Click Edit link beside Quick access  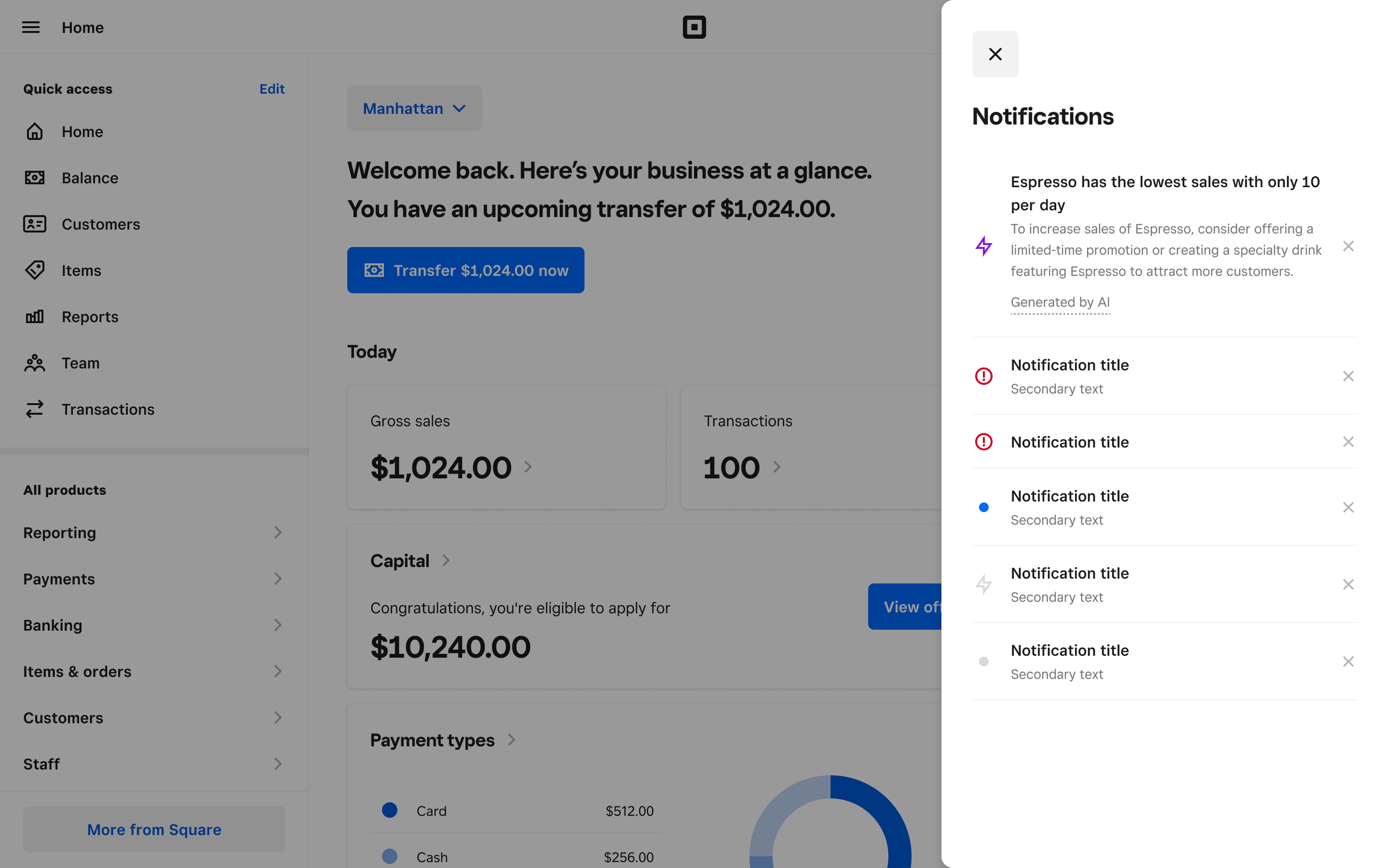tap(272, 89)
